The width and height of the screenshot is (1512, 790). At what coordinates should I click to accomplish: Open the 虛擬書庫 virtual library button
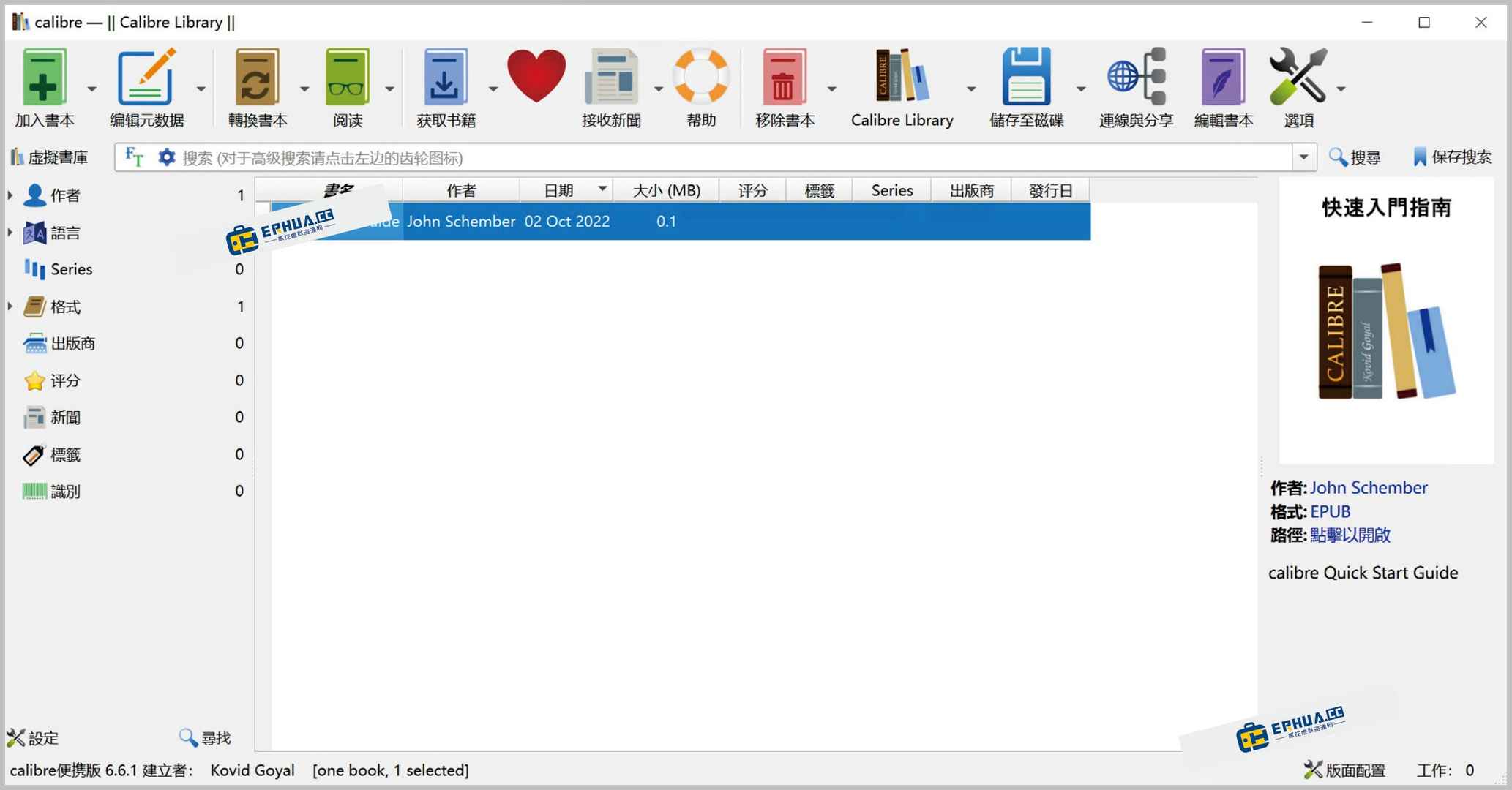[x=50, y=157]
